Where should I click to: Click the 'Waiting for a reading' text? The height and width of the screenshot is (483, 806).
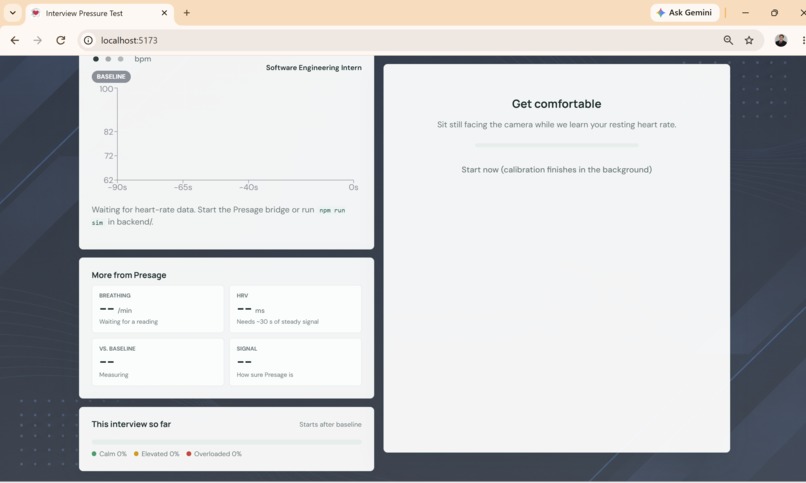click(129, 322)
